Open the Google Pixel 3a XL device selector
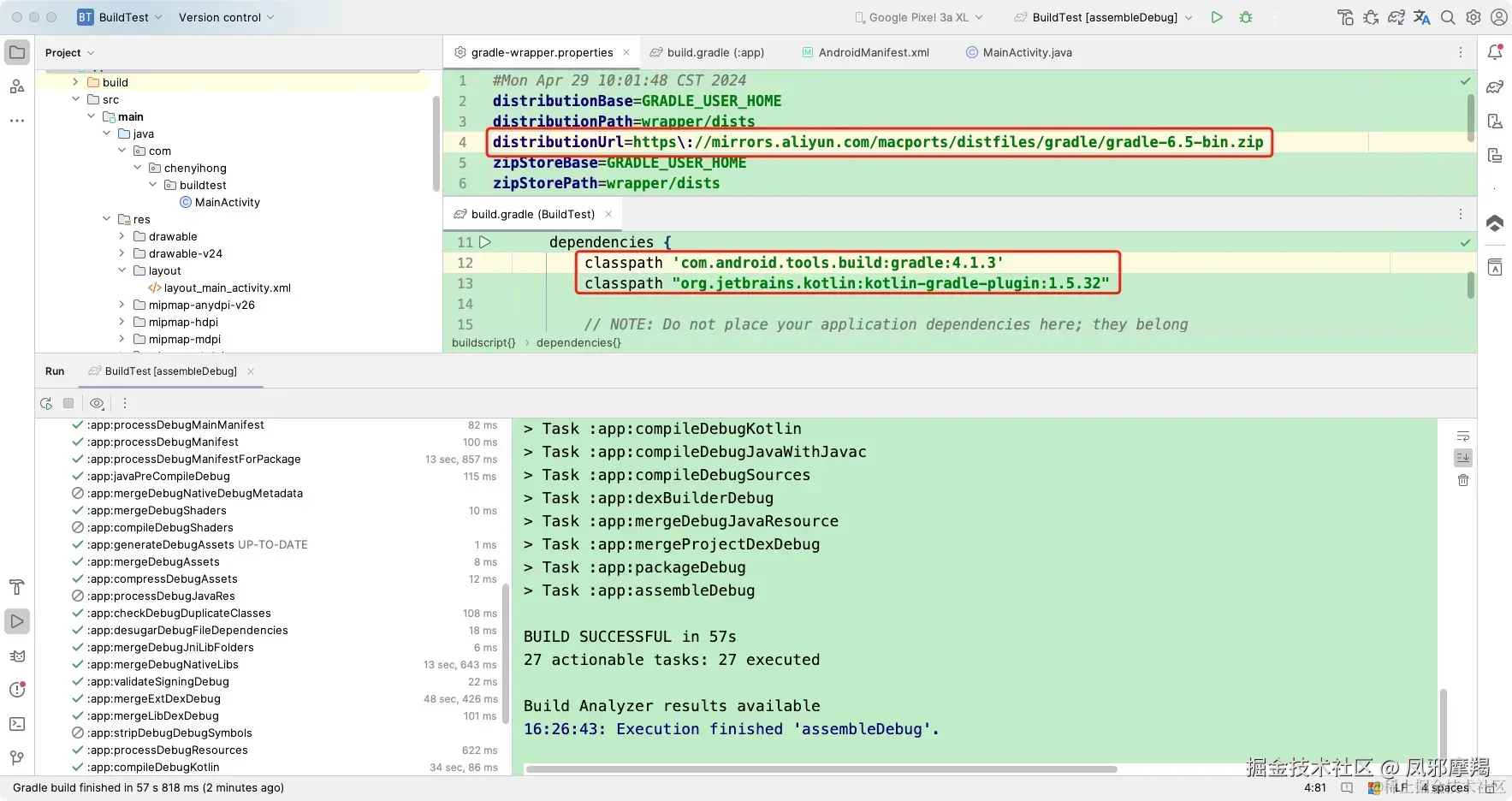The width and height of the screenshot is (1512, 801). coord(919,17)
